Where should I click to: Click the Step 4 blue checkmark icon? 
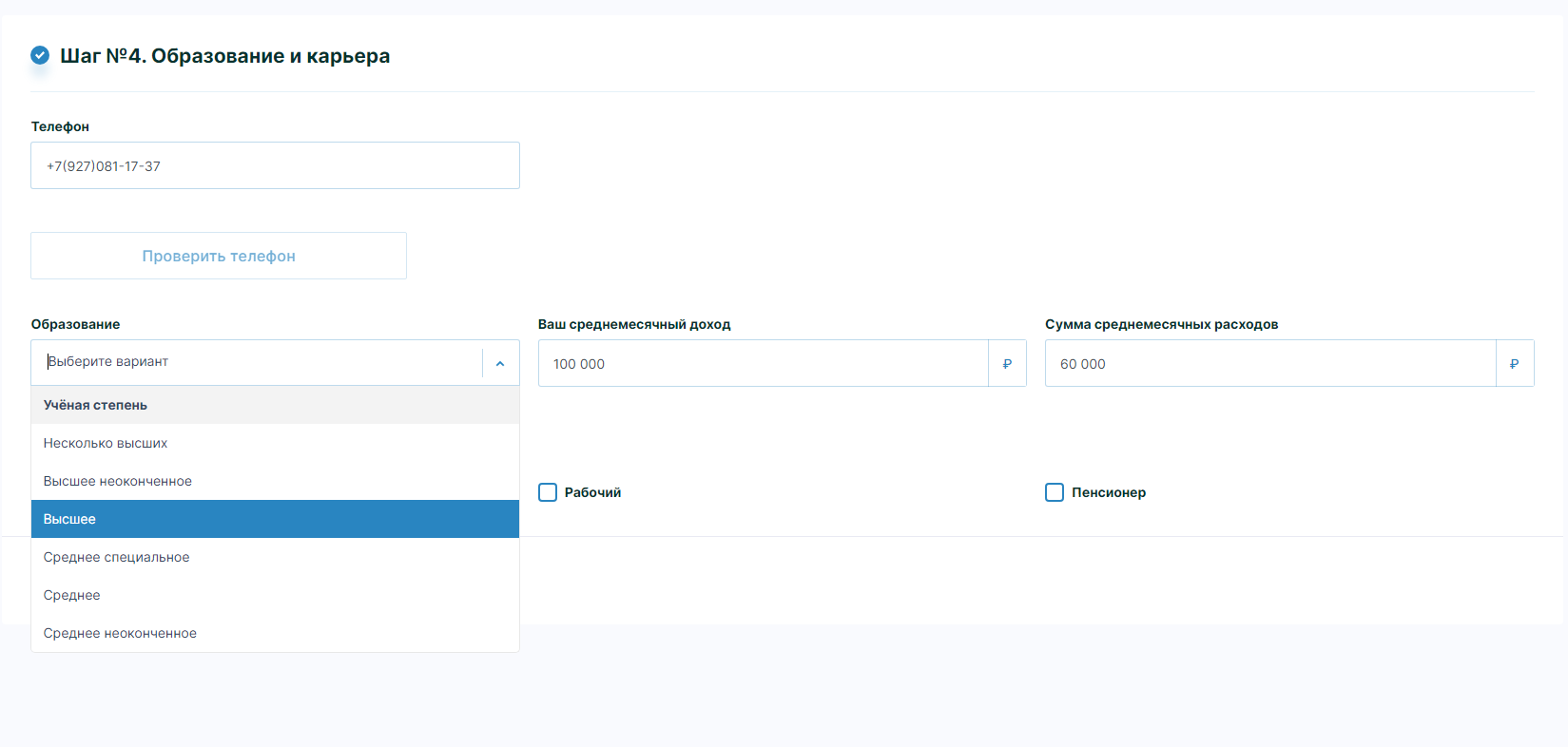[40, 55]
